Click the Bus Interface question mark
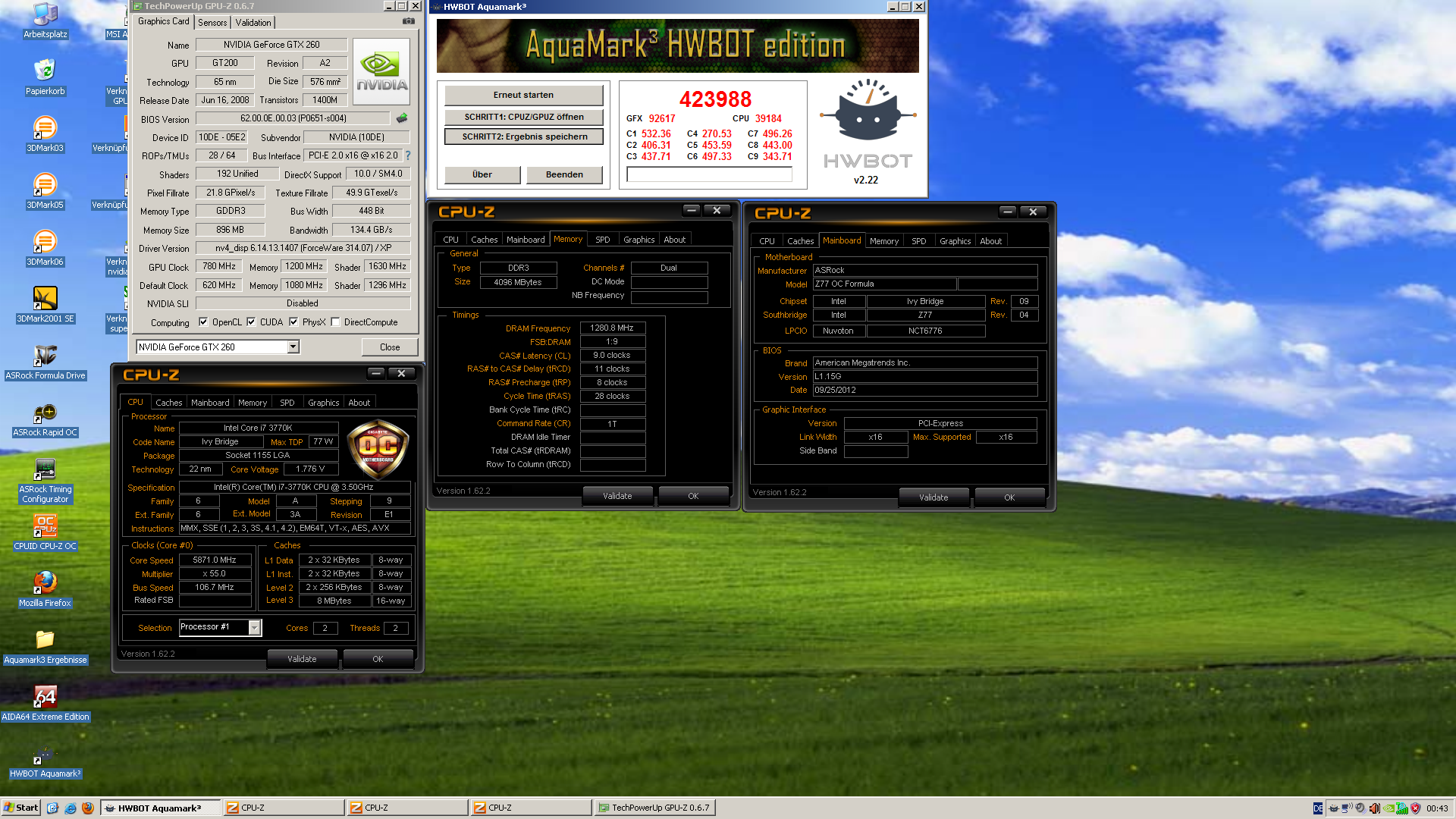 408,155
